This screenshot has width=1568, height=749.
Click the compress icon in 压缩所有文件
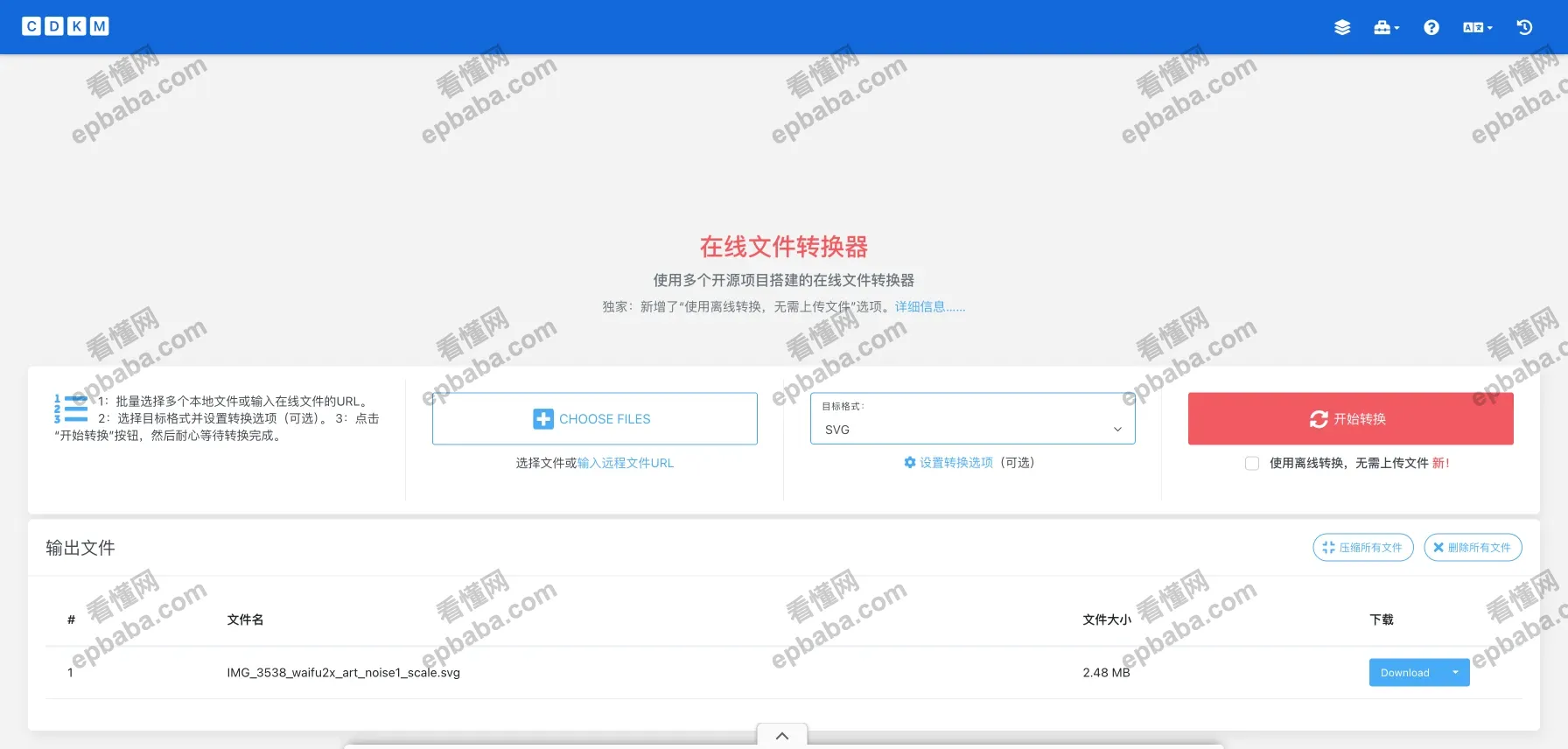(1329, 547)
